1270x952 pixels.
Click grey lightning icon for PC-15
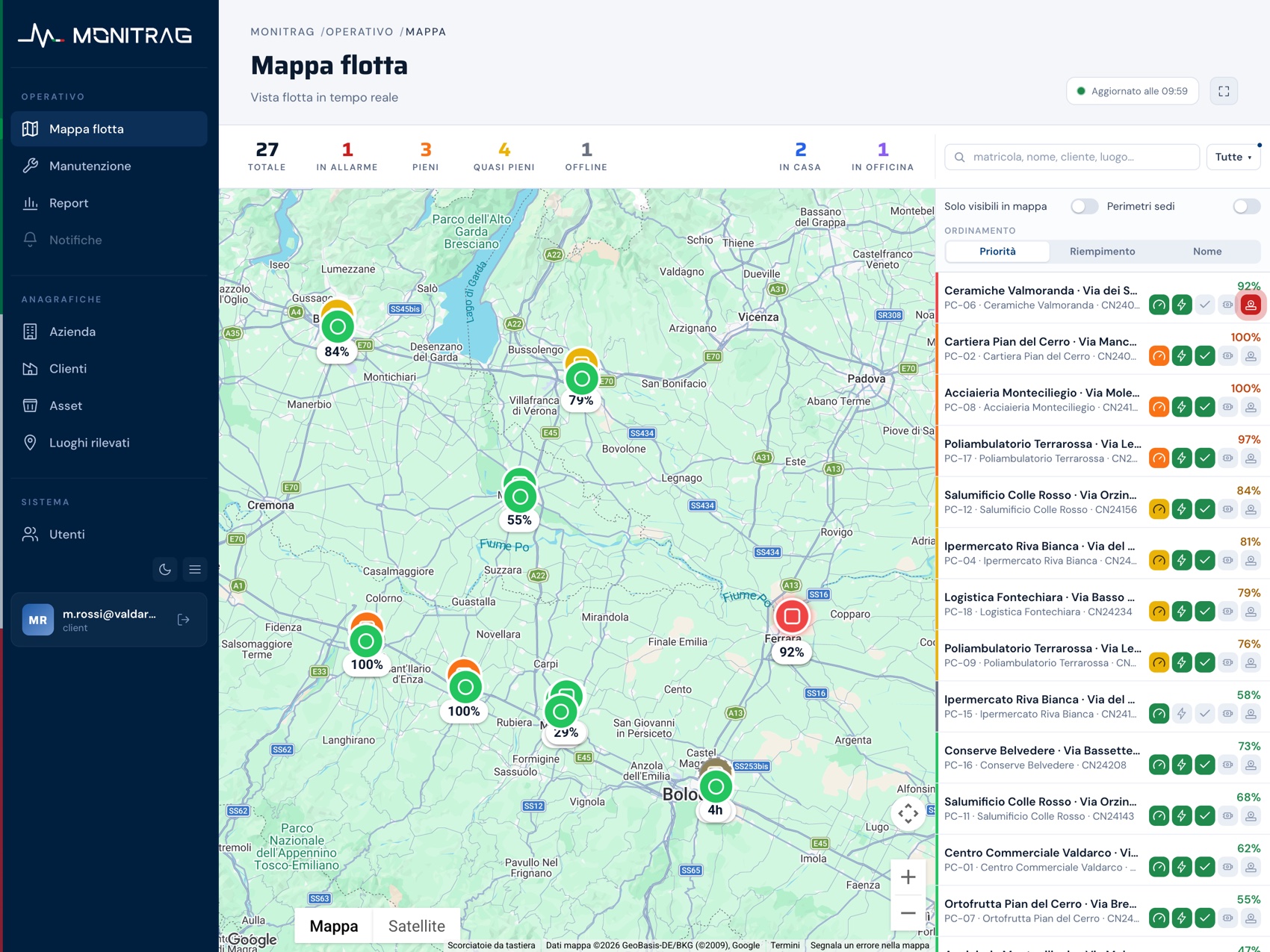1182,714
